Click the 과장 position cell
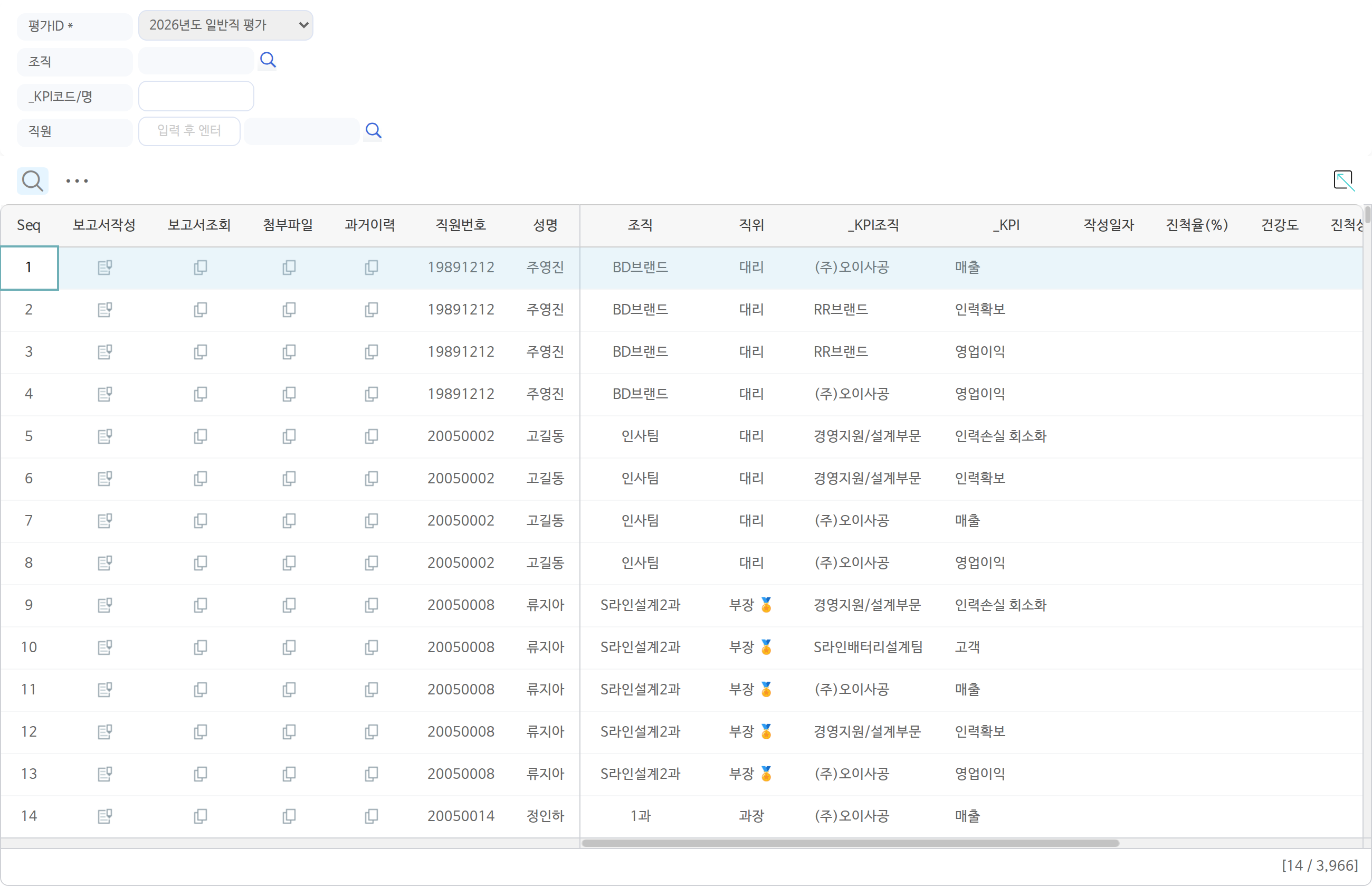Image resolution: width=1372 pixels, height=896 pixels. pos(751,816)
